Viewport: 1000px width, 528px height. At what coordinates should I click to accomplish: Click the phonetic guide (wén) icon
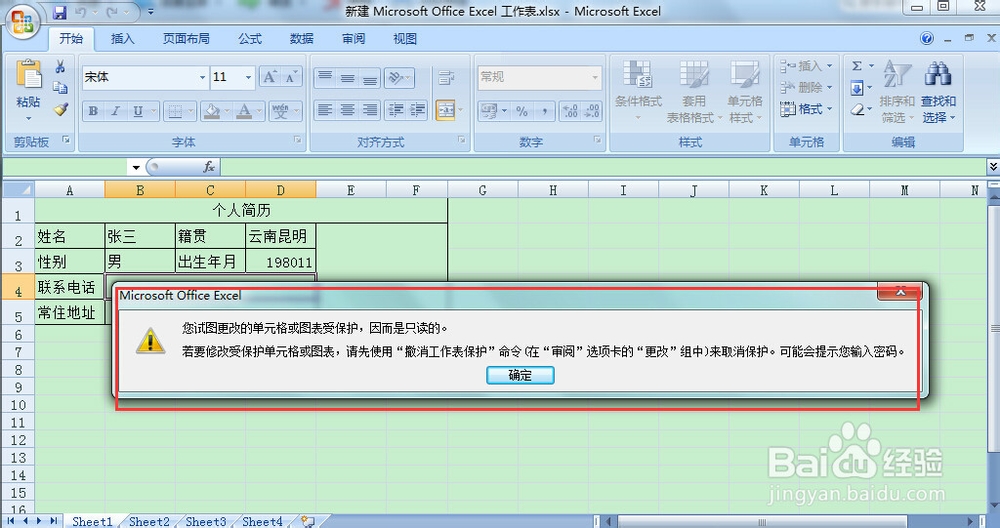280,111
